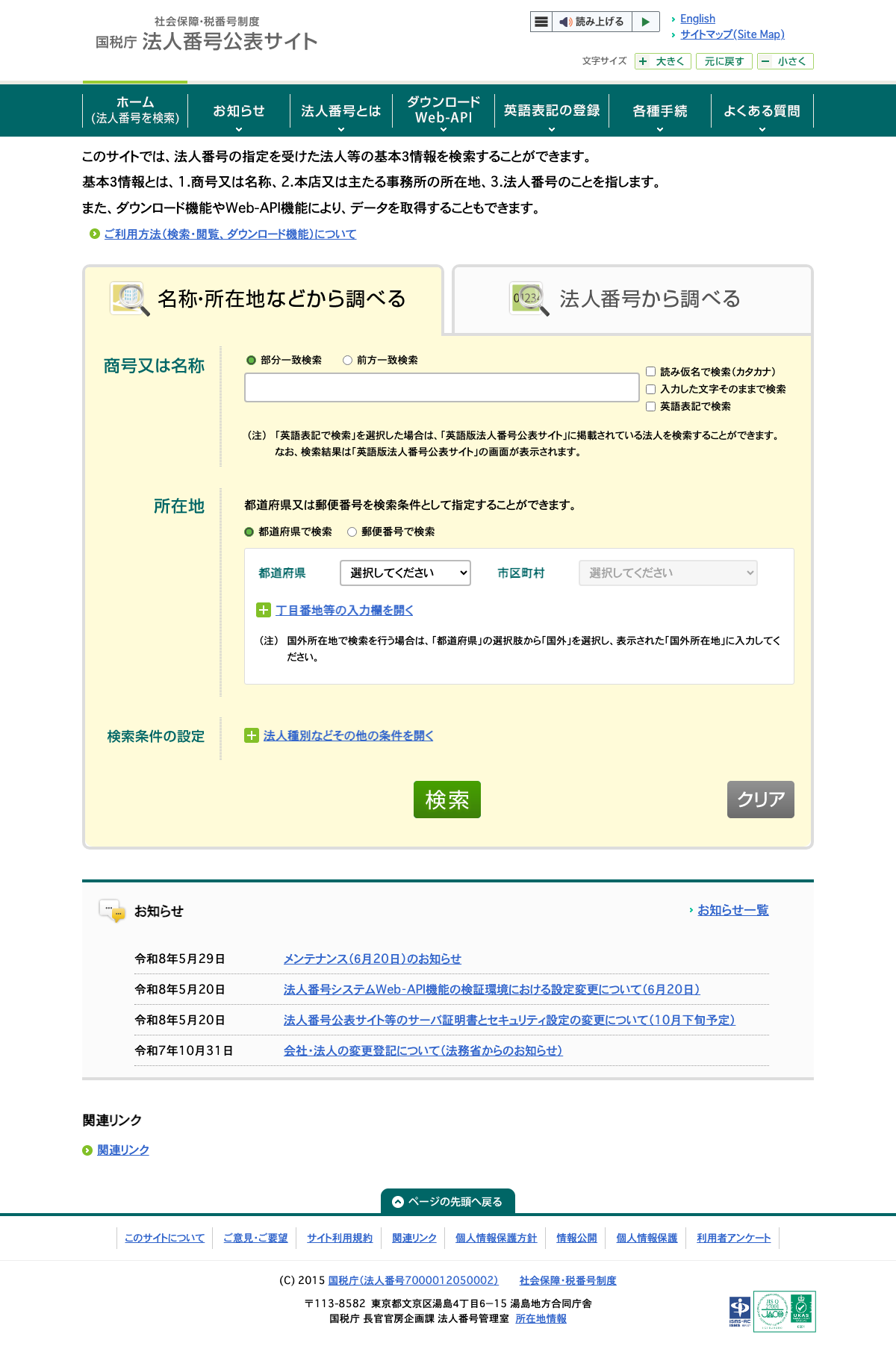Screen dimensions: 896x1346
Task: Click the 国税庁 法人番号公表サイト logo
Action: tap(207, 34)
